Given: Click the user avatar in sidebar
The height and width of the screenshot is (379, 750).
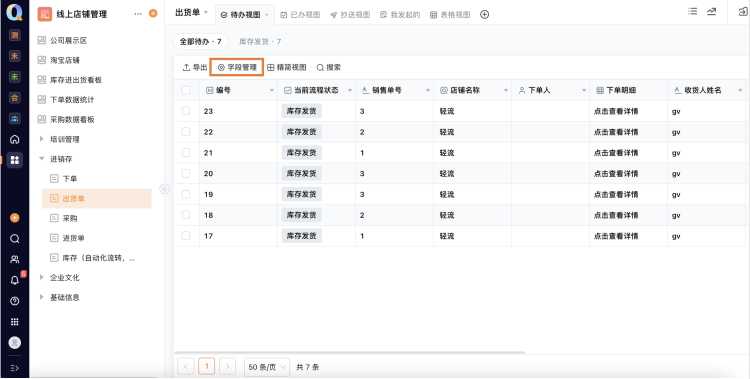Looking at the screenshot, I should point(15,343).
